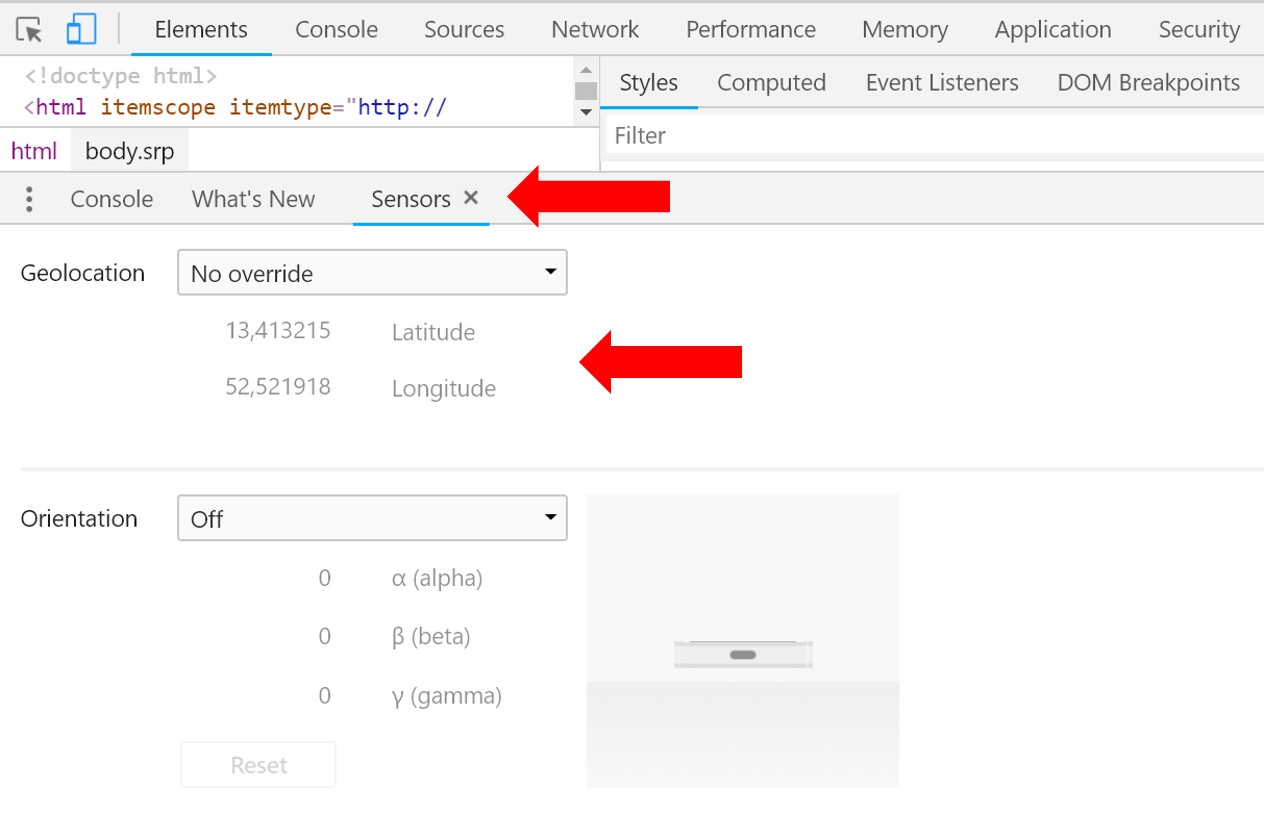
Task: Toggle the device toolbar icon
Action: (x=81, y=29)
